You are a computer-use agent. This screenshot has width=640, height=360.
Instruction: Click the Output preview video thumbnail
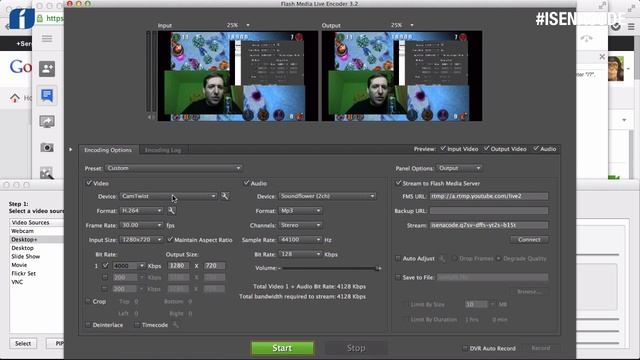(402, 76)
